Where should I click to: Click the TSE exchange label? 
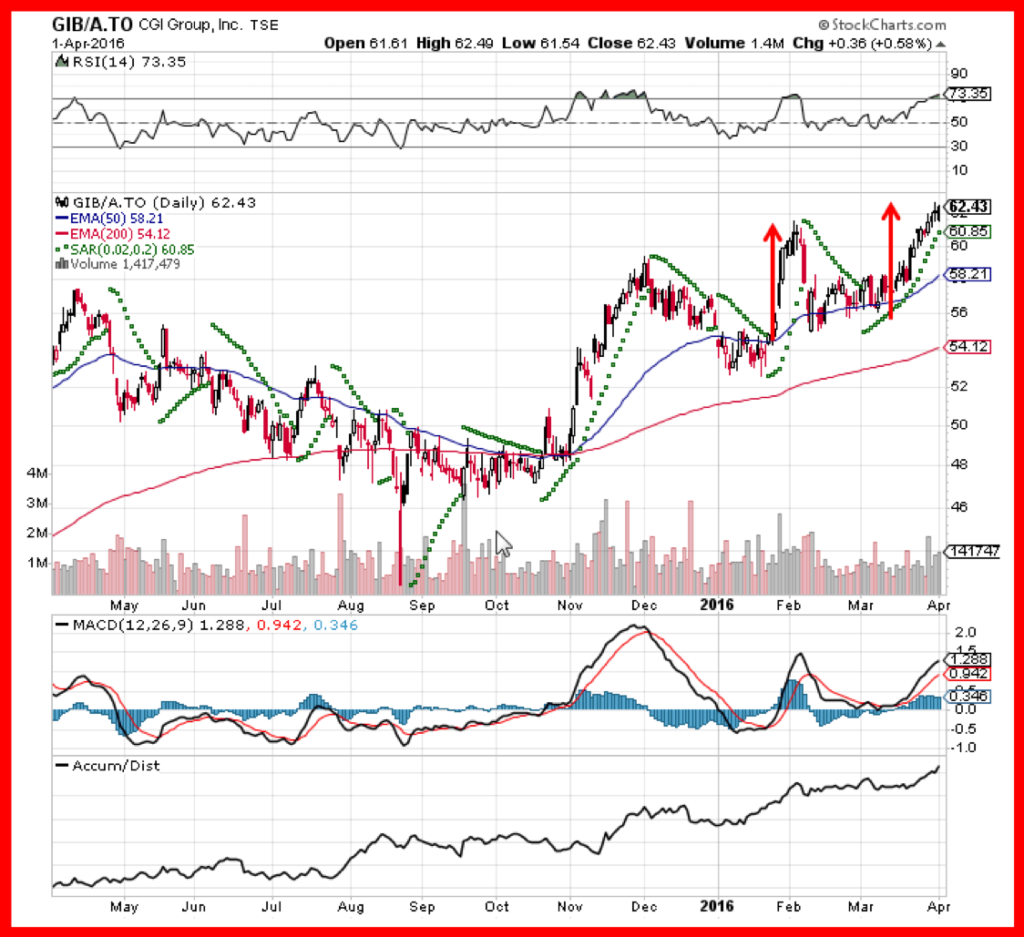coord(263,25)
